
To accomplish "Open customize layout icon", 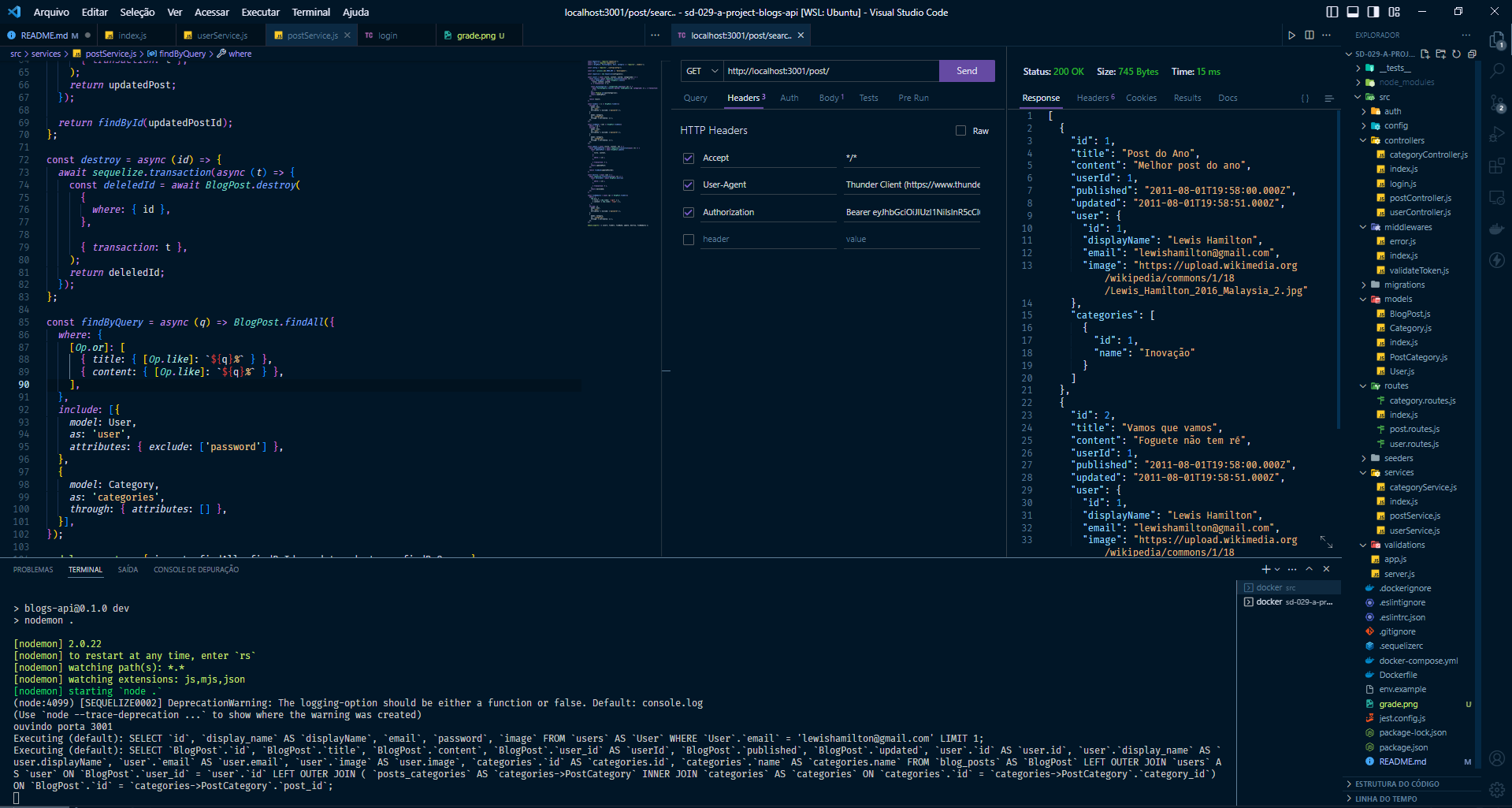I will [1395, 12].
